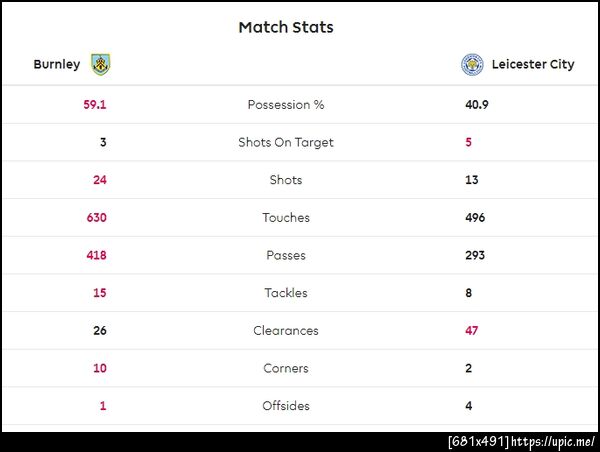
Task: Click the Shots row label
Action: click(x=286, y=180)
